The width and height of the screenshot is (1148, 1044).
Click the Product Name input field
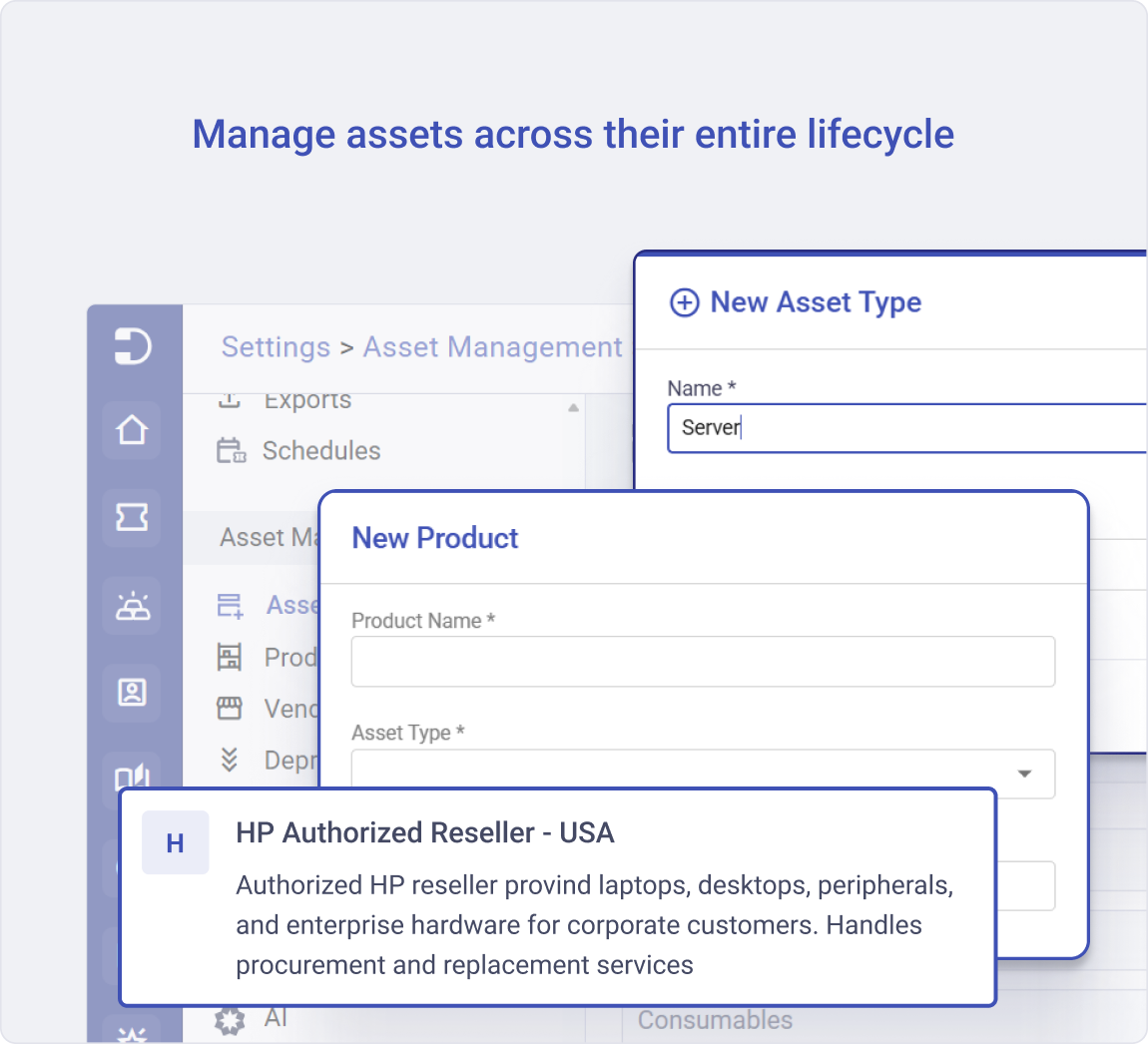[x=703, y=662]
